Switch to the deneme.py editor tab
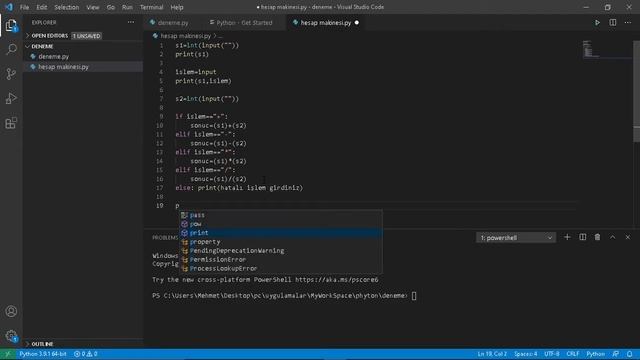Viewport: 640px width, 360px height. pyautogui.click(x=173, y=23)
